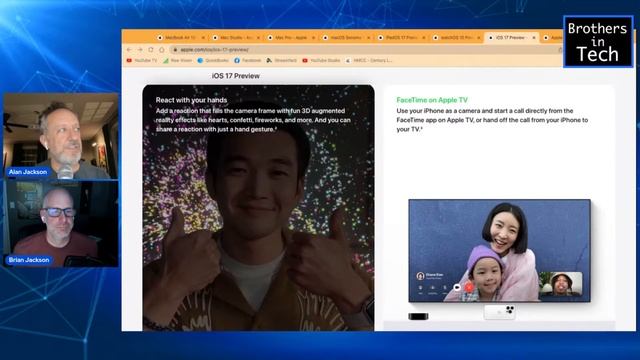
Task: Click the React with your hands heading
Action: (191, 100)
